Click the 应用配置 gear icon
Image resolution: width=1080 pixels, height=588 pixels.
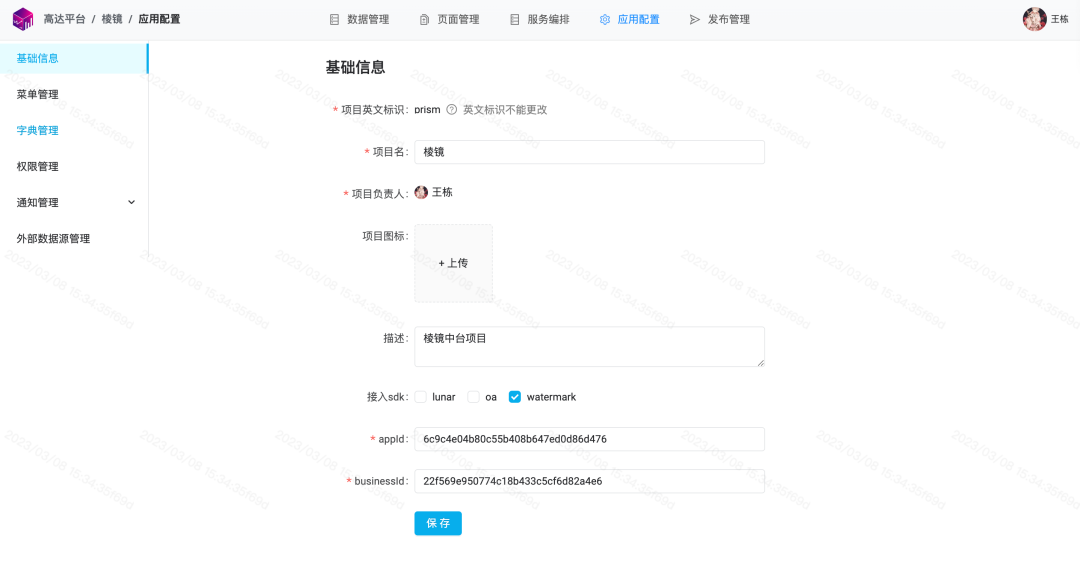tap(605, 20)
